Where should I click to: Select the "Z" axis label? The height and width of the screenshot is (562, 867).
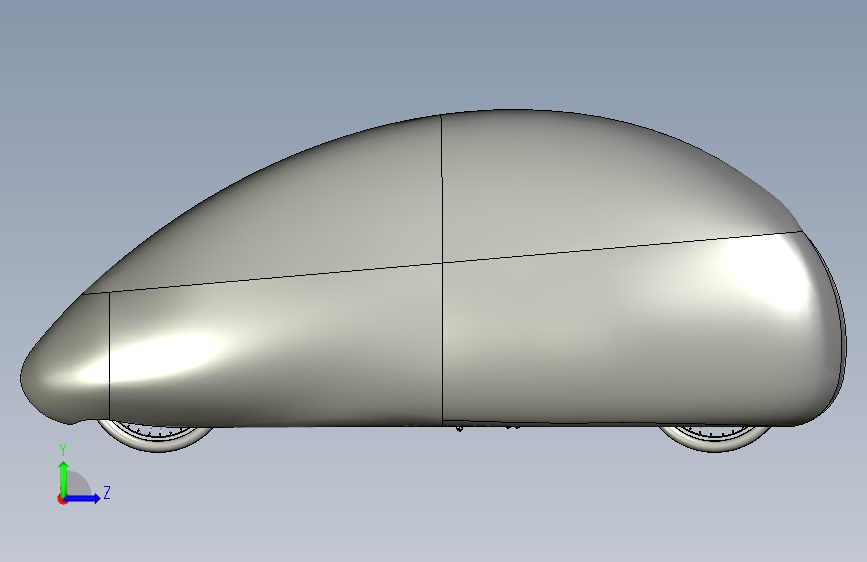click(107, 492)
